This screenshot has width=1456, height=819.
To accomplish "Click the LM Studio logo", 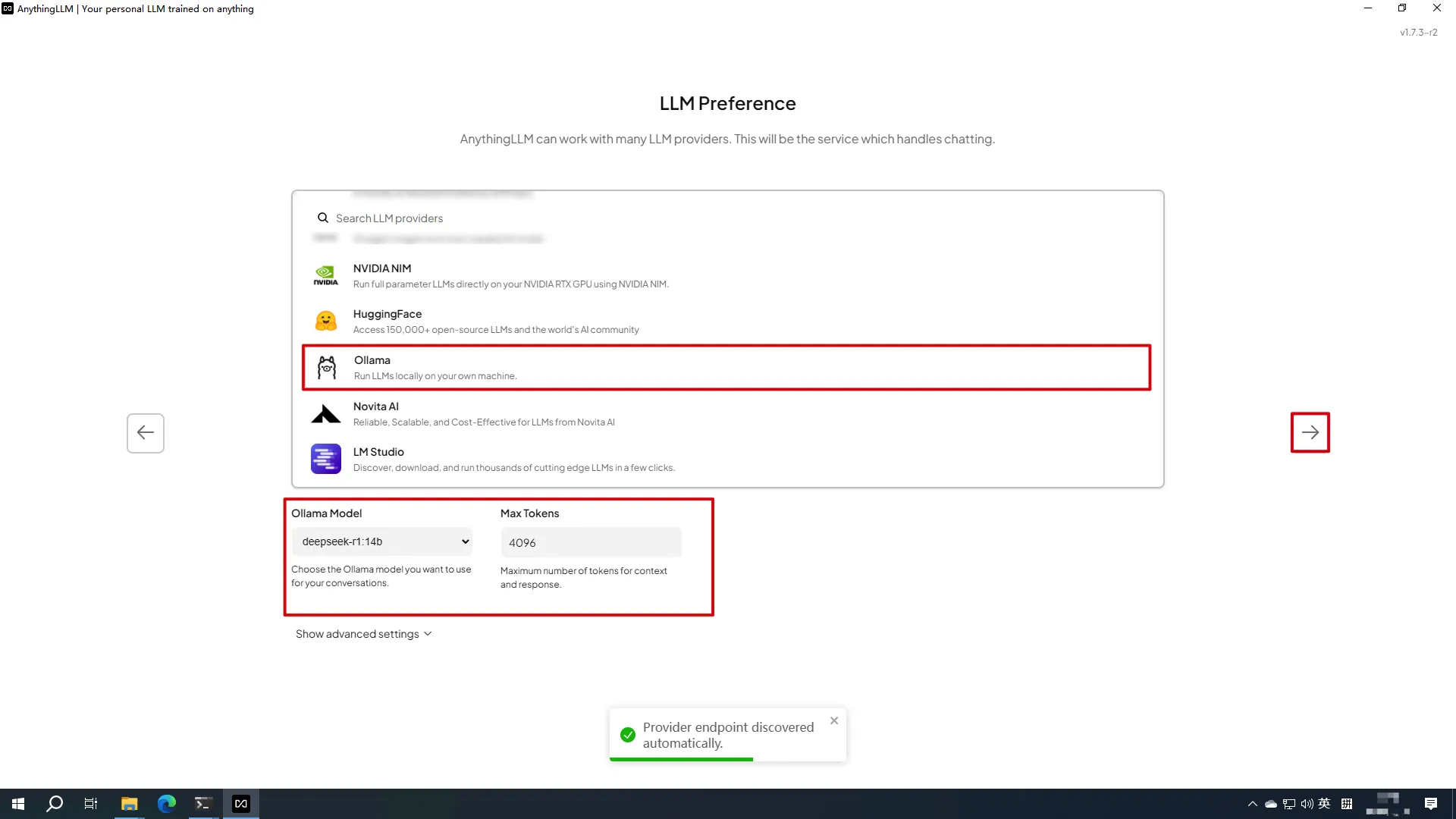I will tap(325, 459).
